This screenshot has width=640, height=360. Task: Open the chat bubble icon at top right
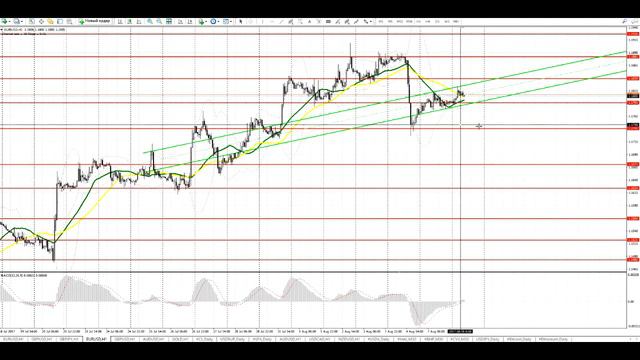pos(634,21)
